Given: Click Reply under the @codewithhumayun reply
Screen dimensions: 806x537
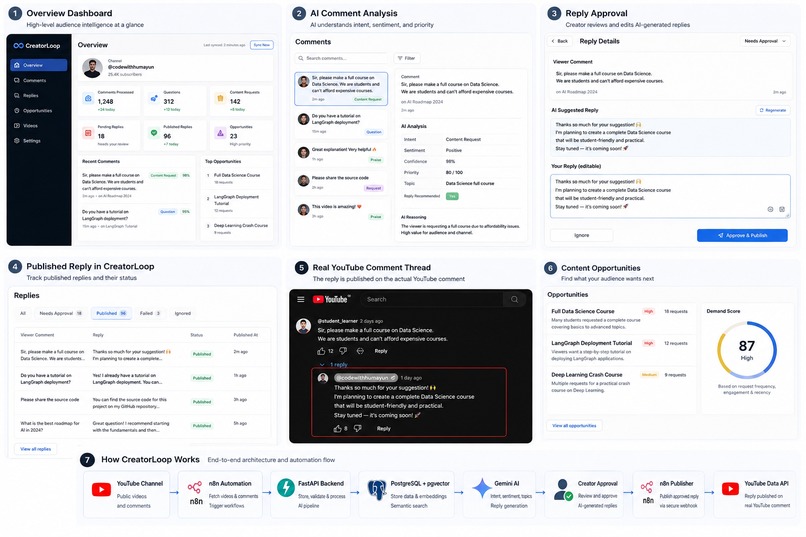Looking at the screenshot, I should pos(383,429).
